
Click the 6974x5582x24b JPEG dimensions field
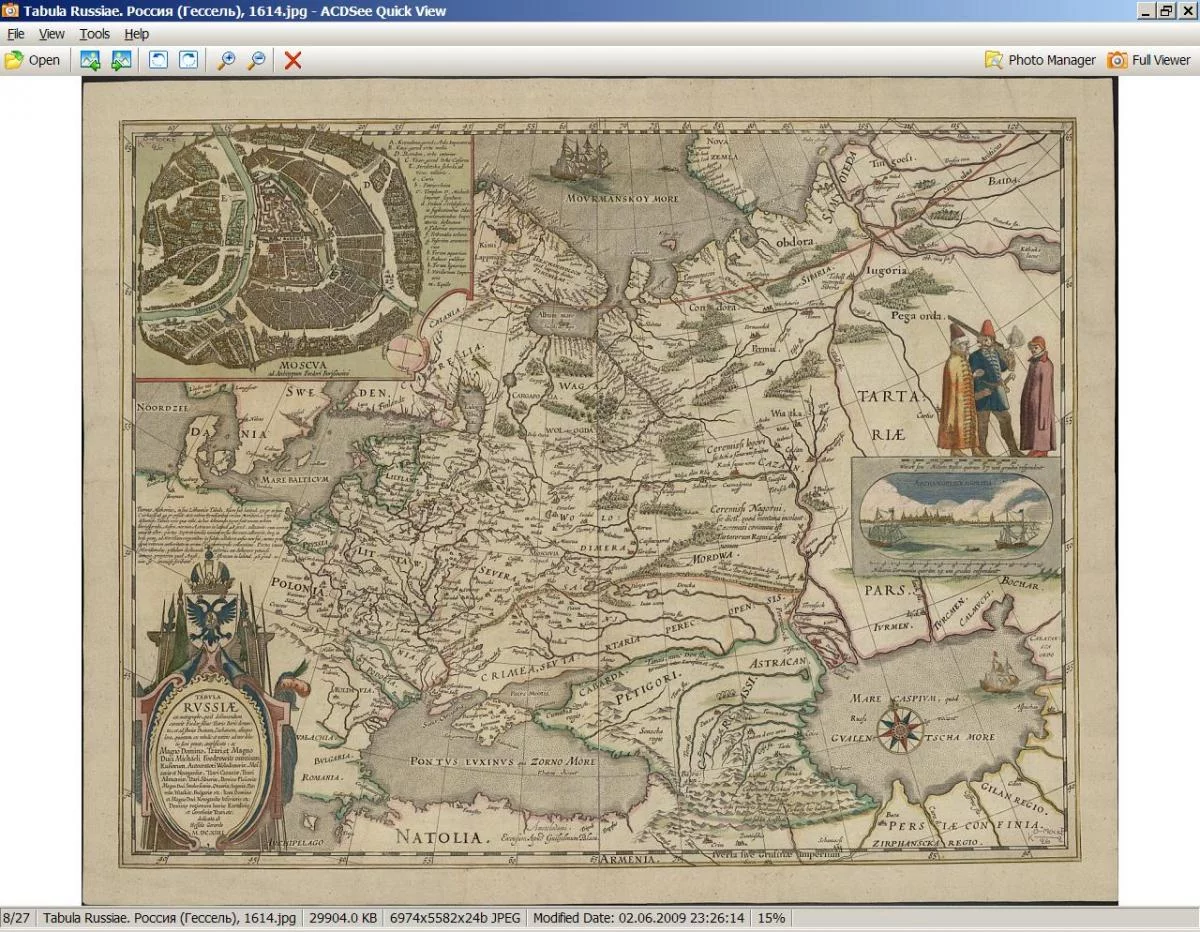coord(455,918)
